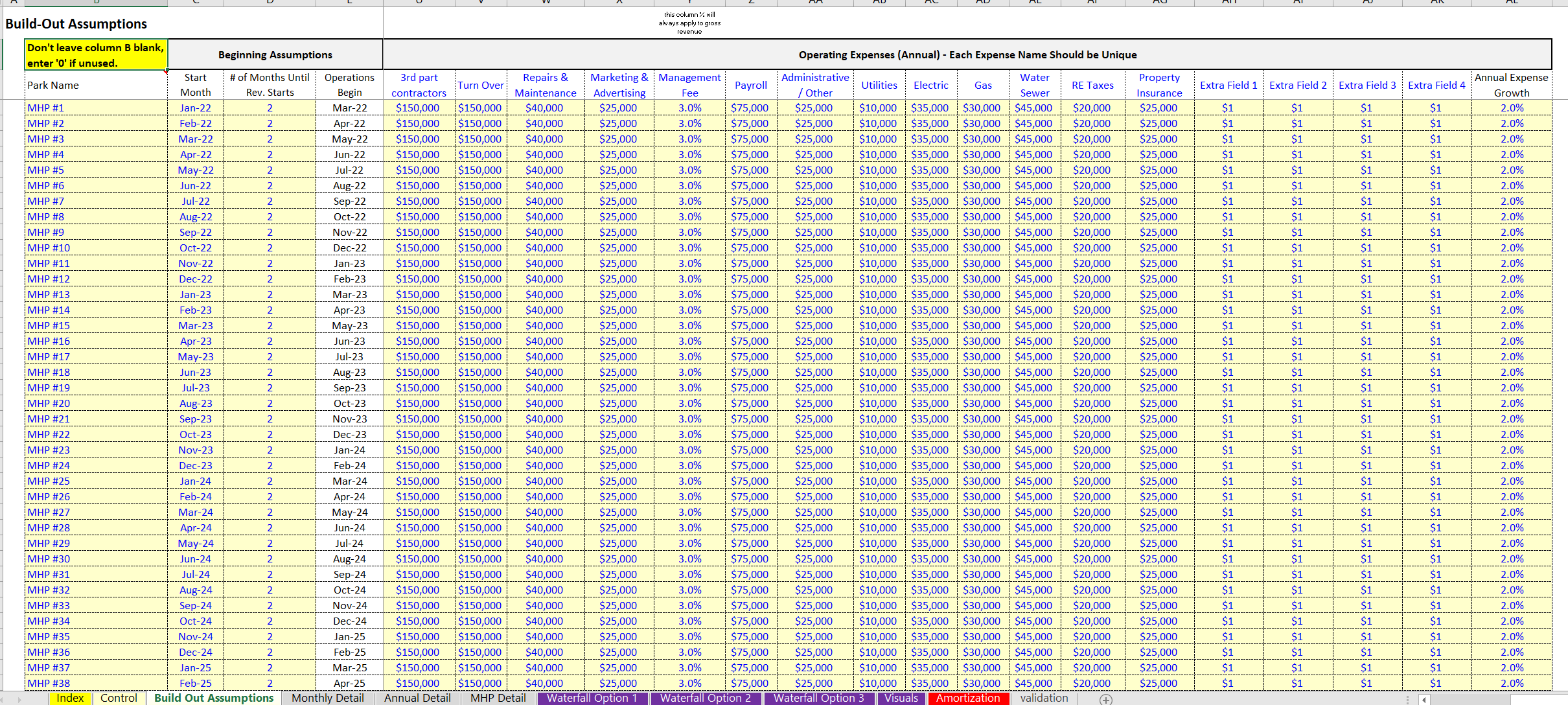Viewport: 1568px width, 705px height.
Task: Click the Extra Field 1 $1 cell for MHP #36
Action: coord(1228,653)
